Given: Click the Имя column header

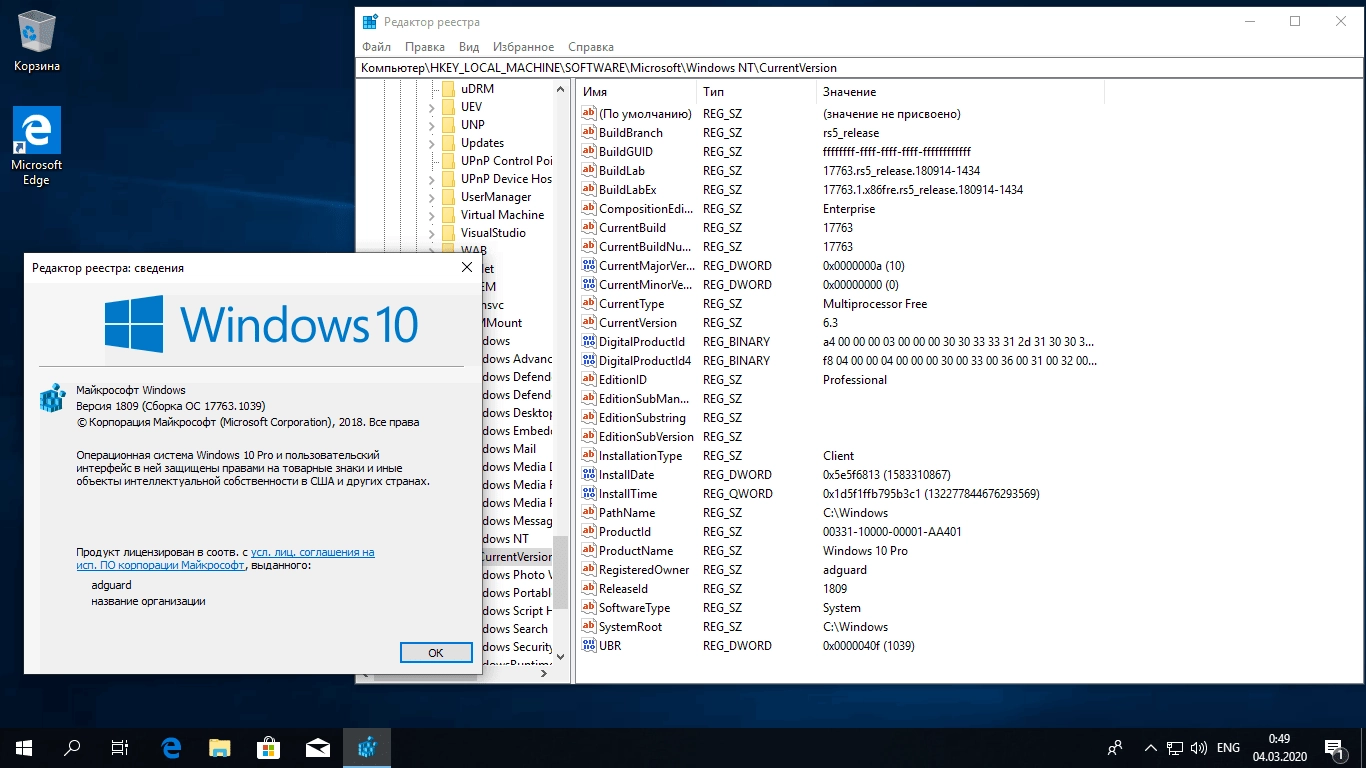Looking at the screenshot, I should click(637, 92).
